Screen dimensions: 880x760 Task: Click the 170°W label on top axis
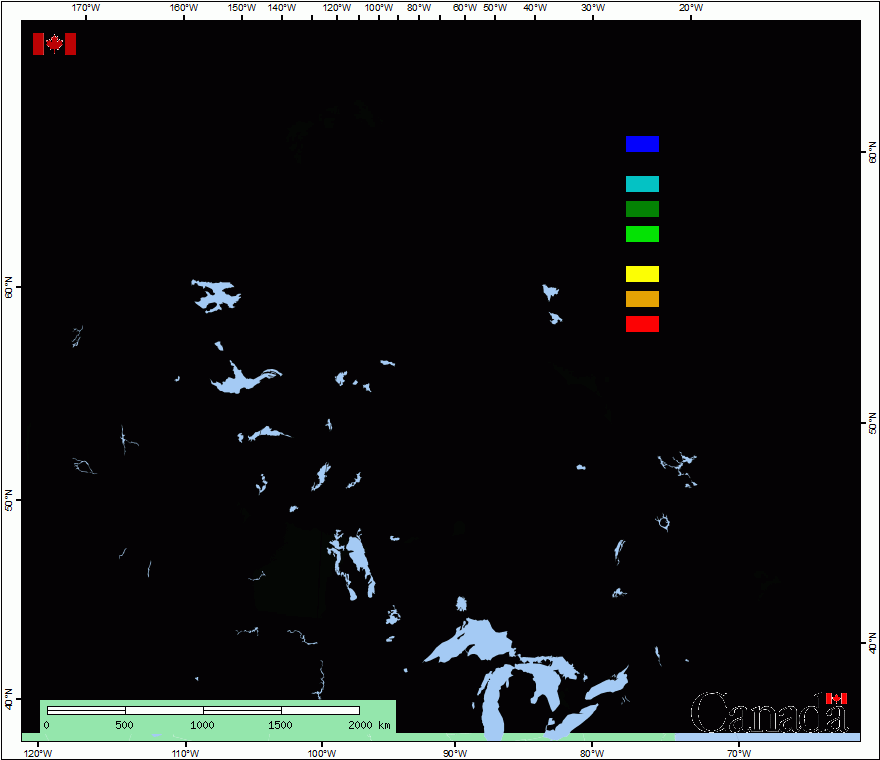tap(86, 8)
